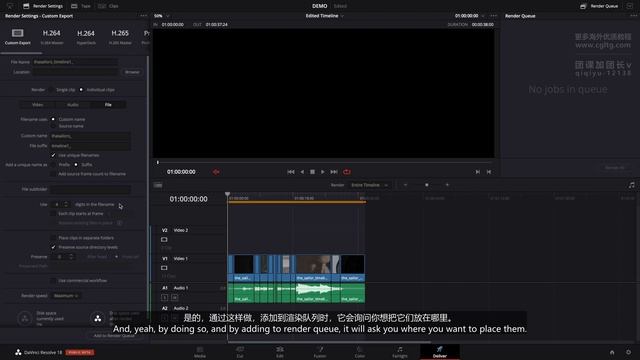
Task: Mute the Audio 1 track
Action: pyautogui.click(x=175, y=298)
